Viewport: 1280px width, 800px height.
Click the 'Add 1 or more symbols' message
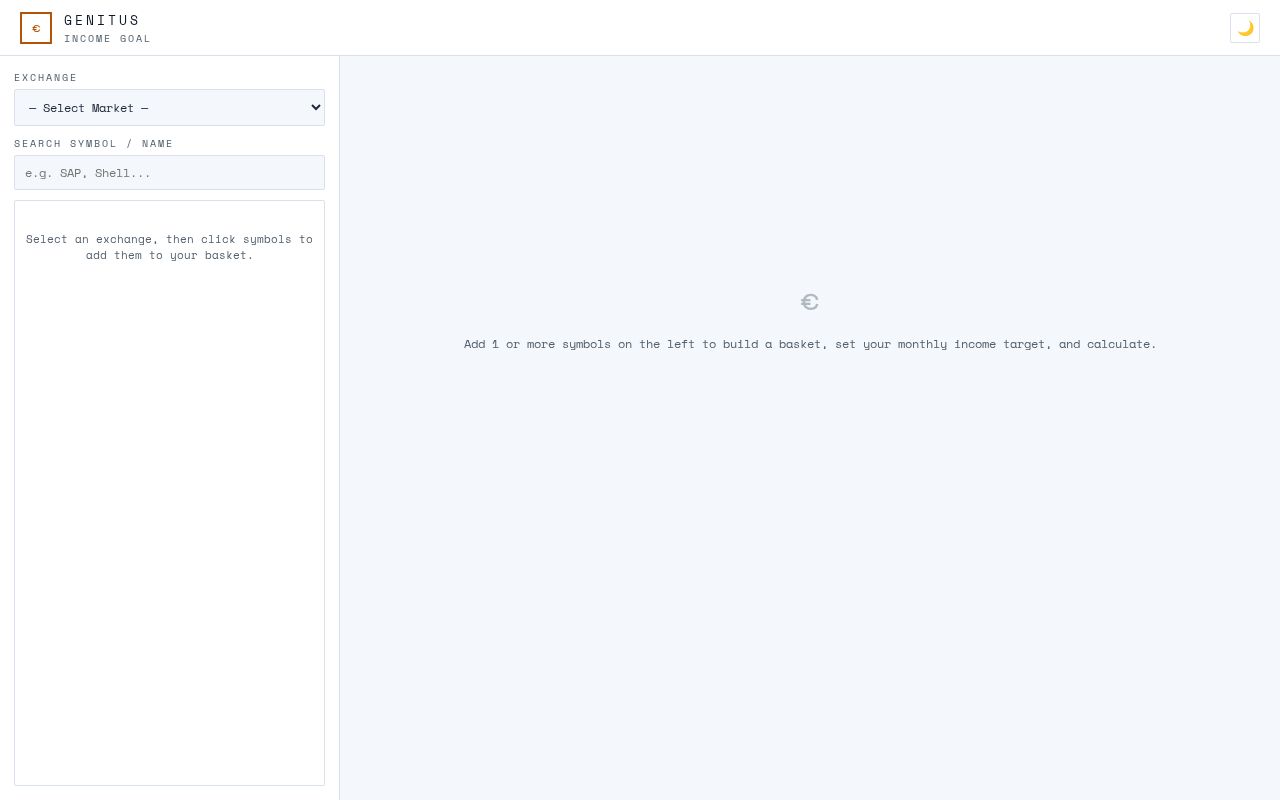[x=810, y=344]
